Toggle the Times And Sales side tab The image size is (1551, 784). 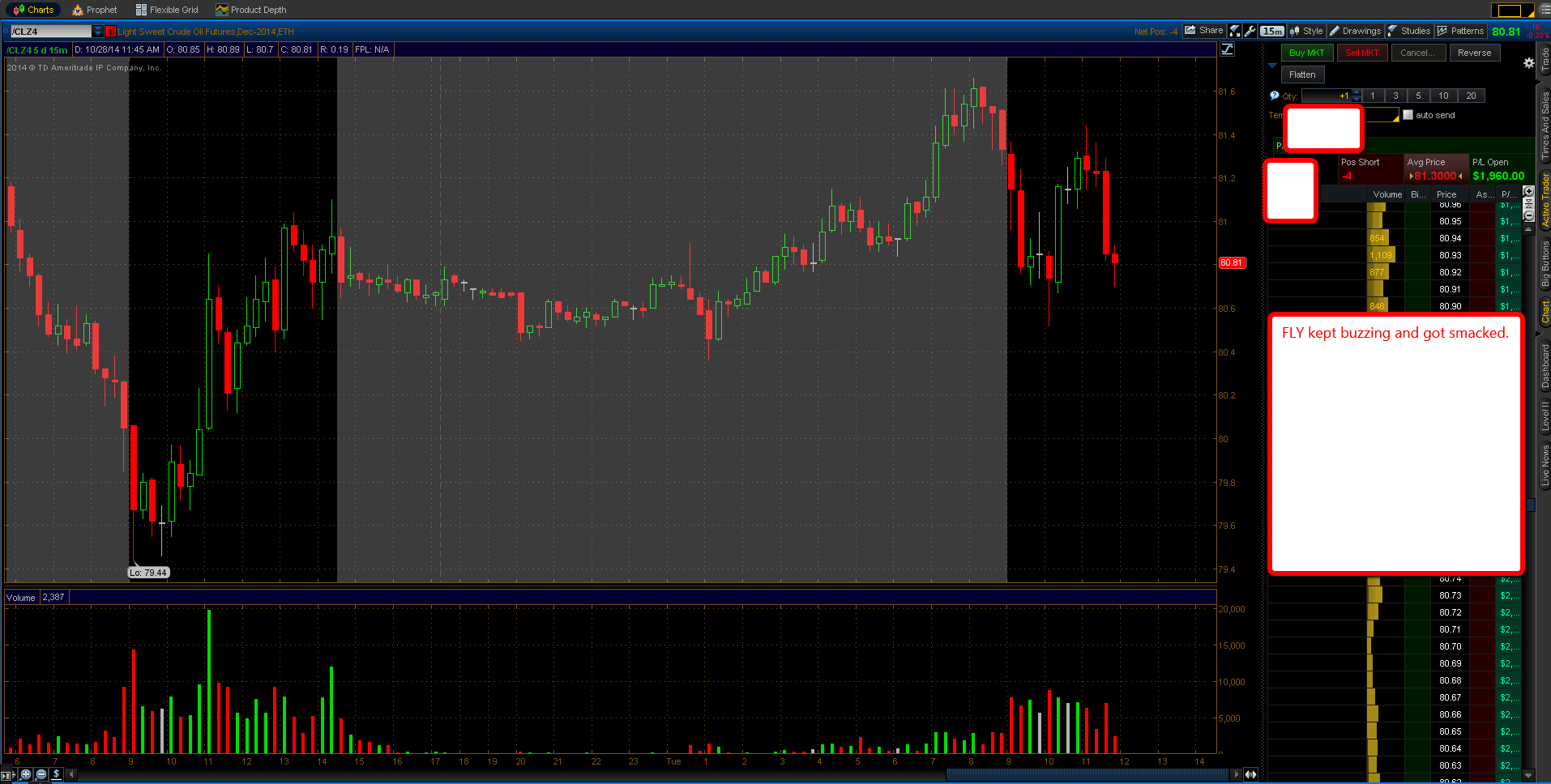1545,124
